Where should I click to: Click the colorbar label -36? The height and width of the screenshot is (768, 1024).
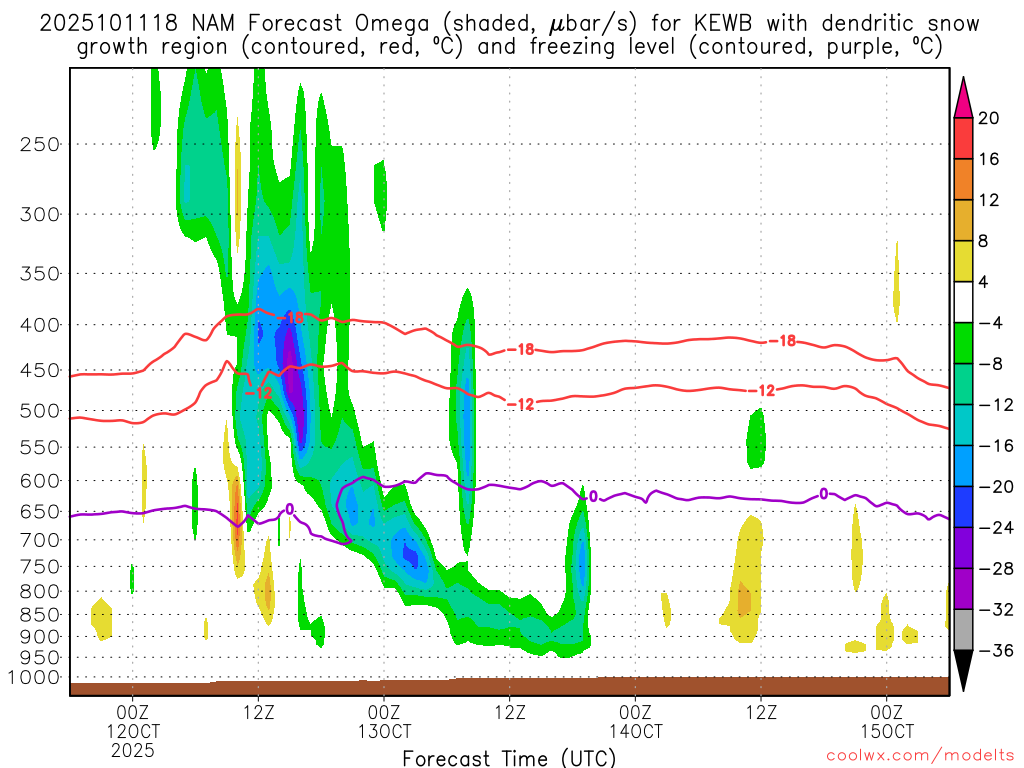point(996,650)
